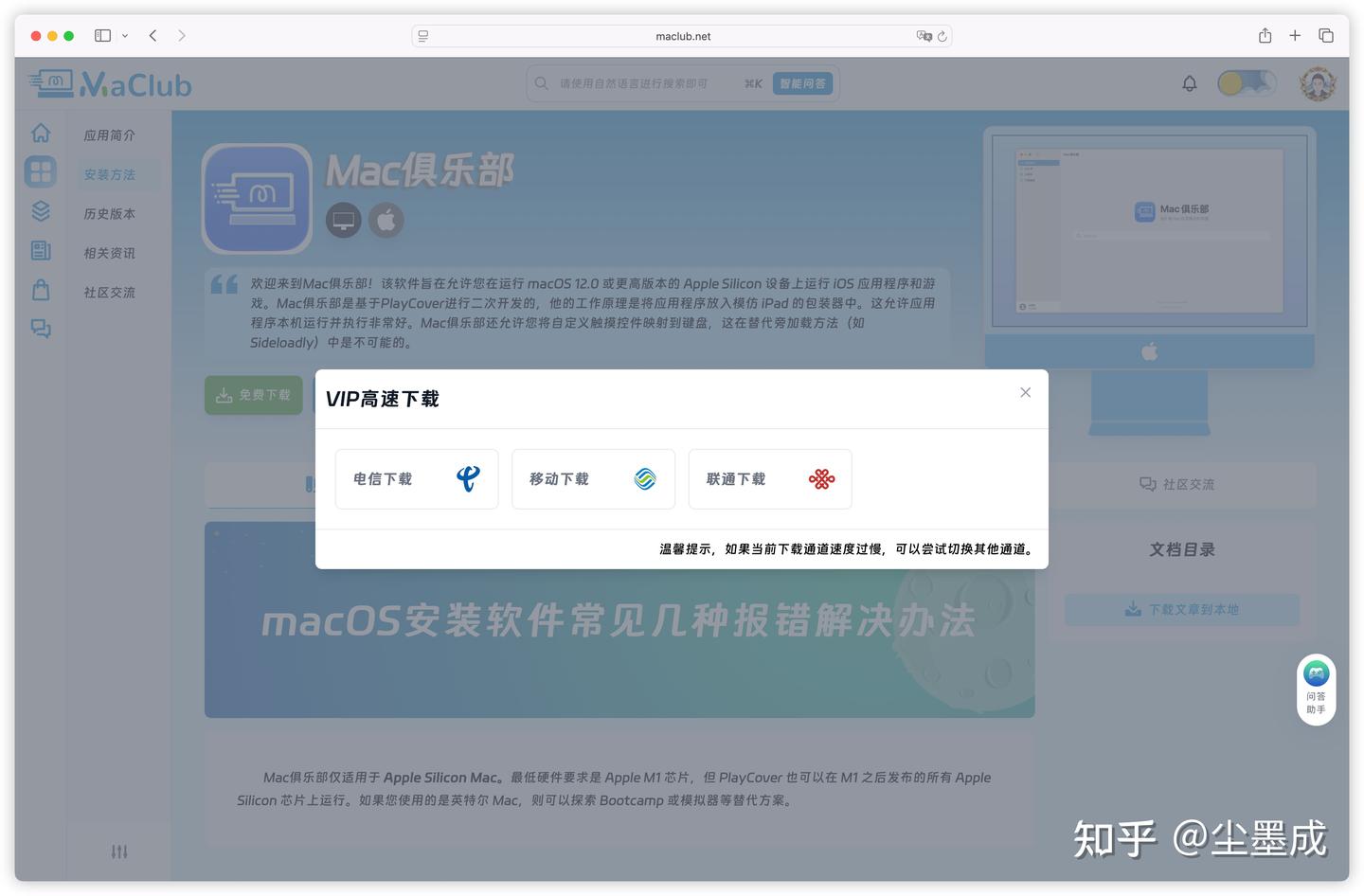This screenshot has height=896, width=1364.
Task: Close the VIP高速下载 dialog
Action: (x=1025, y=392)
